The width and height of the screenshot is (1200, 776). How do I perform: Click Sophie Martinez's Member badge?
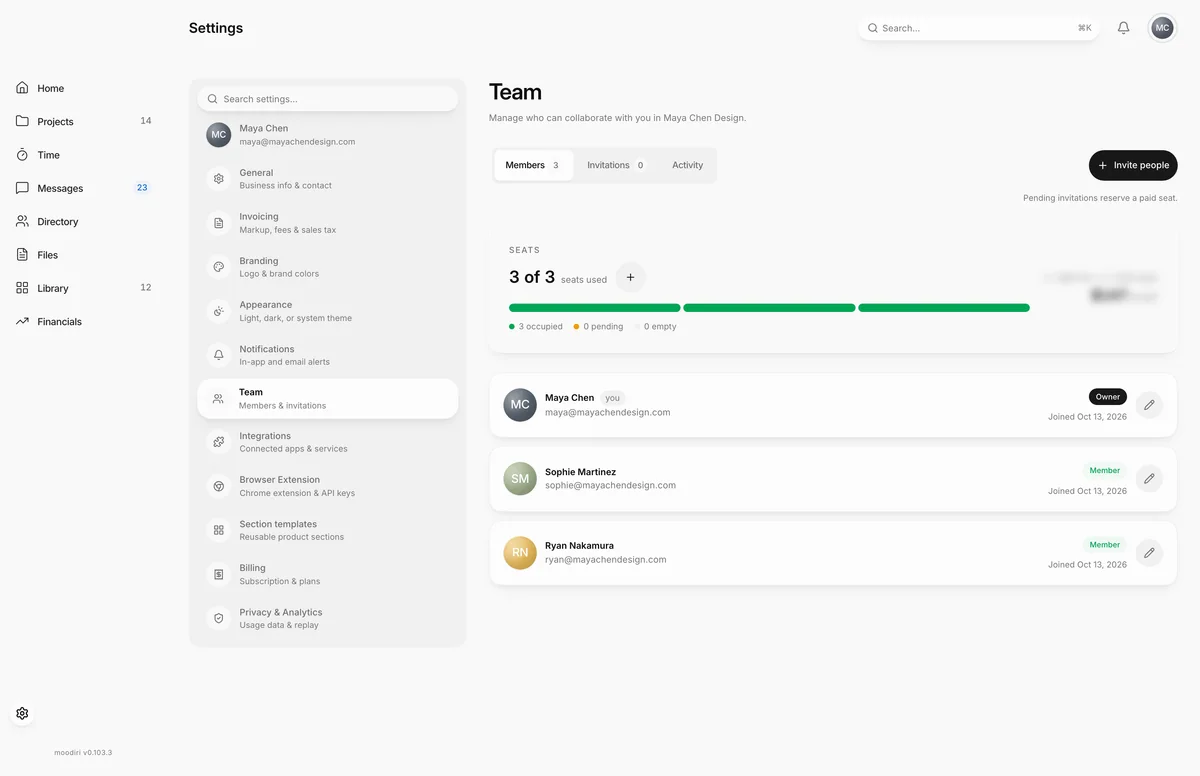click(x=1105, y=470)
